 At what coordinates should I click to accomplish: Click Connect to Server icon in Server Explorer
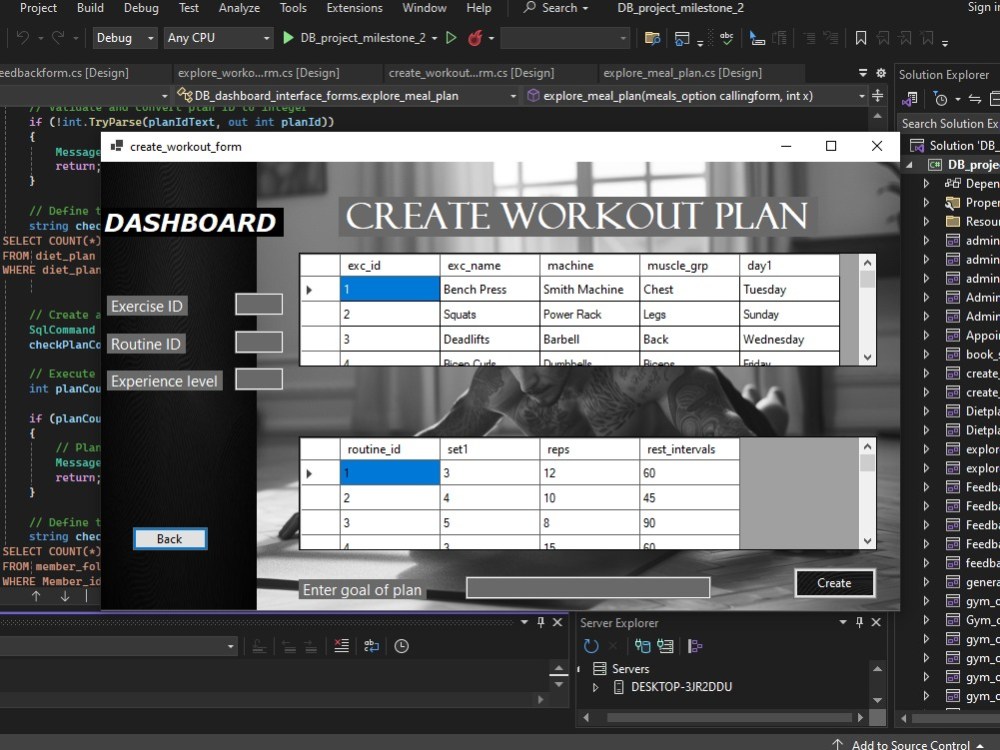665,646
